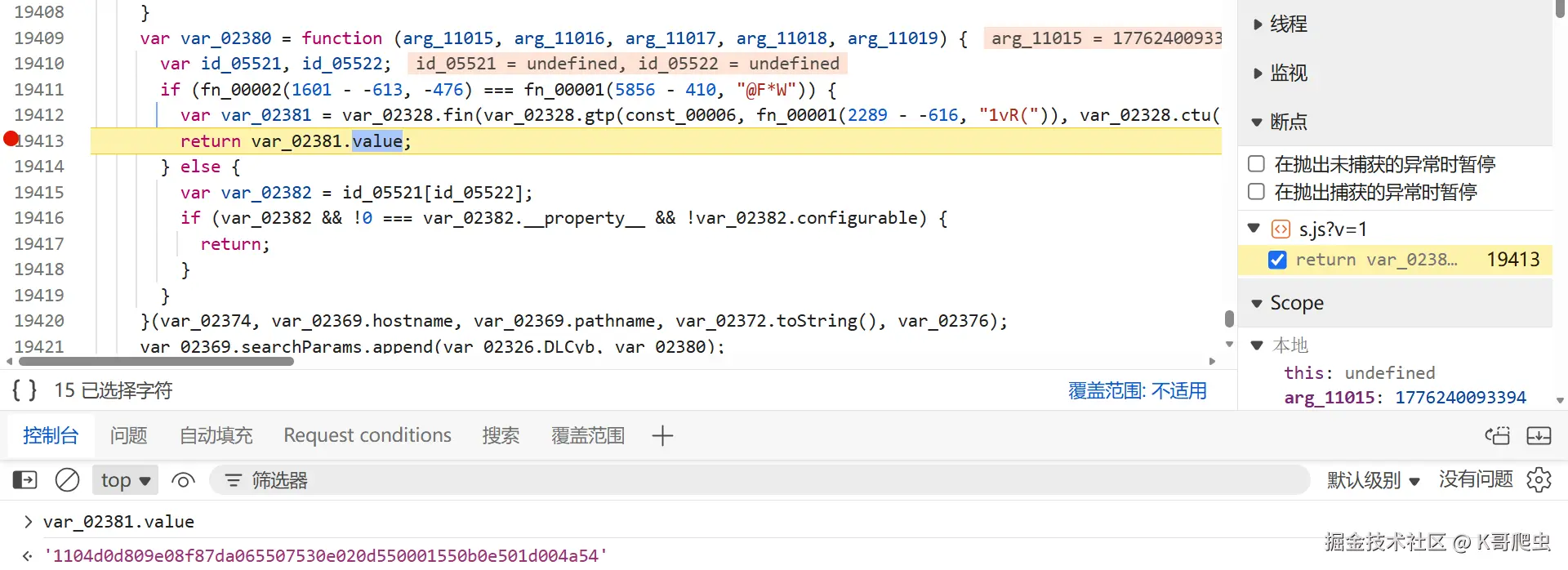
Task: Collapse the Scope section
Action: (1257, 303)
